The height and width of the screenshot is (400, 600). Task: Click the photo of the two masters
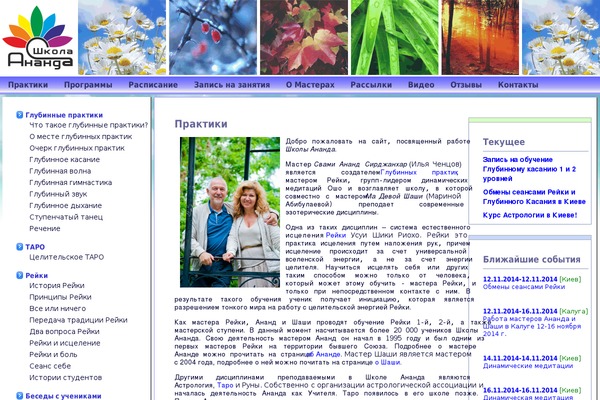click(230, 212)
